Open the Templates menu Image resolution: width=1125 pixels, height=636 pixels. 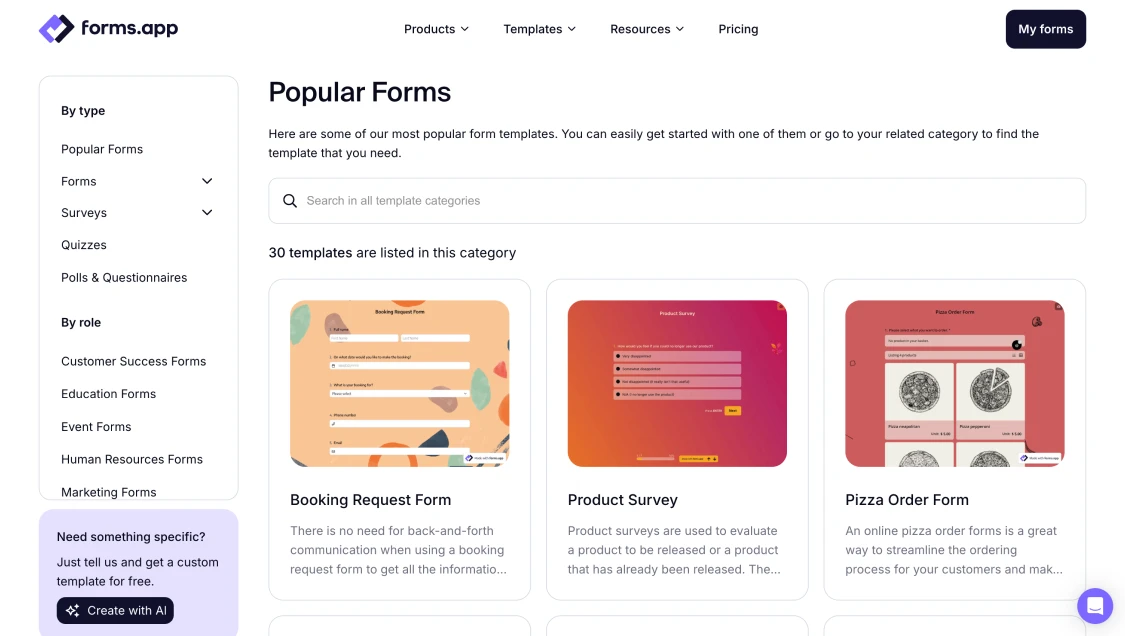pyautogui.click(x=539, y=29)
